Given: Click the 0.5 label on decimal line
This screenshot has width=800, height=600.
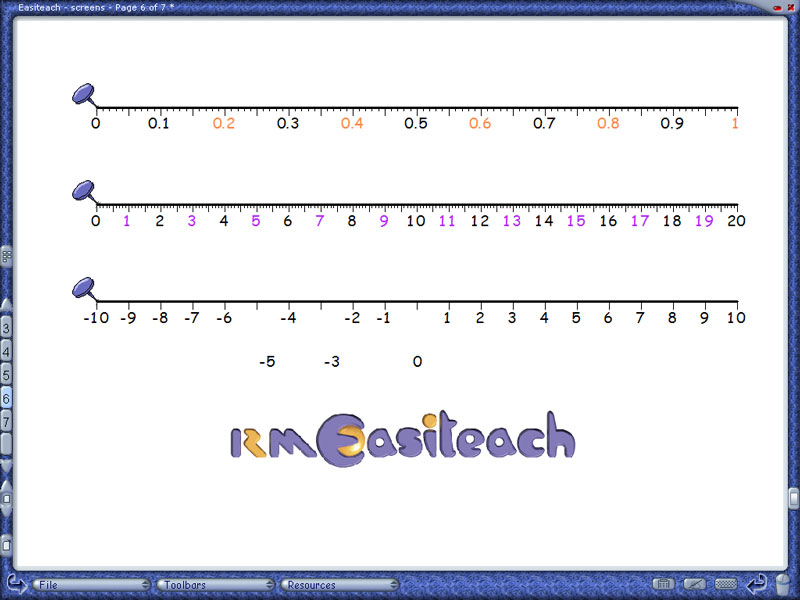Looking at the screenshot, I should tap(416, 123).
